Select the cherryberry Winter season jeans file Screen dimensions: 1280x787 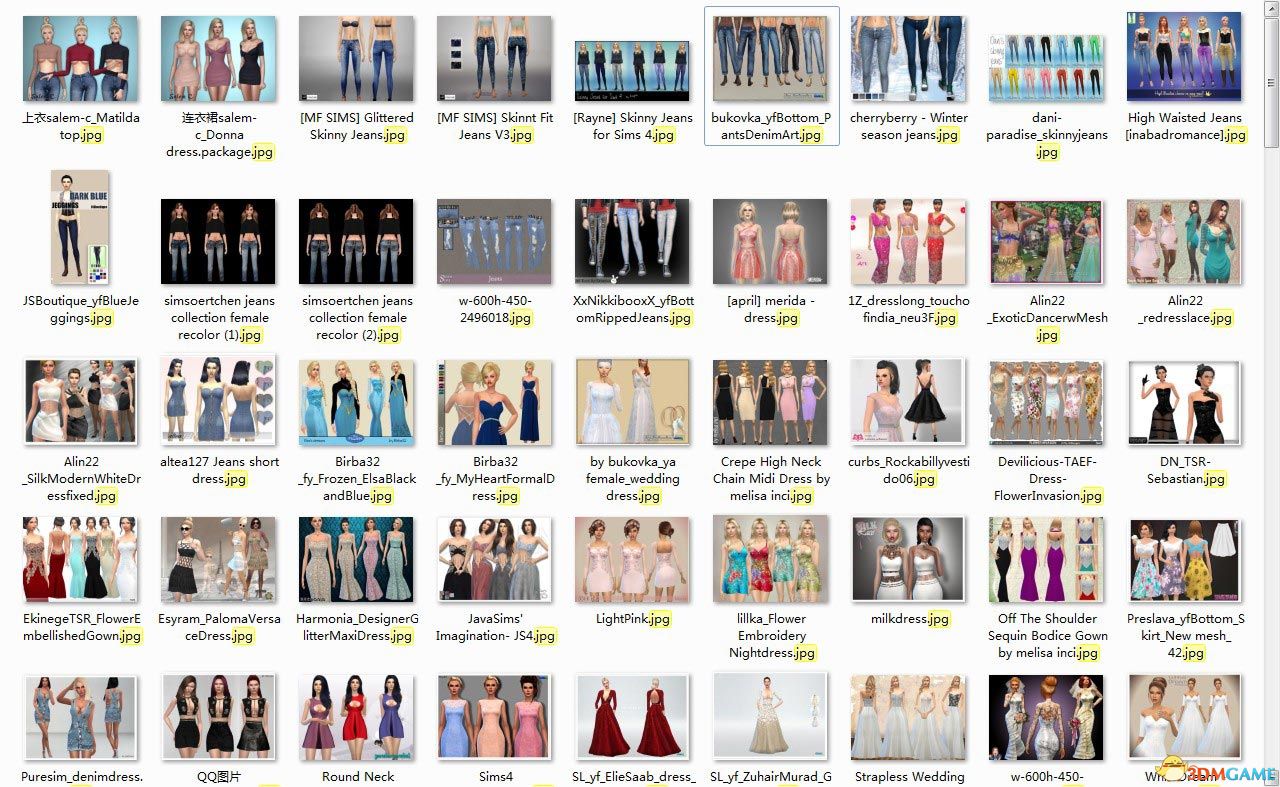coord(908,58)
